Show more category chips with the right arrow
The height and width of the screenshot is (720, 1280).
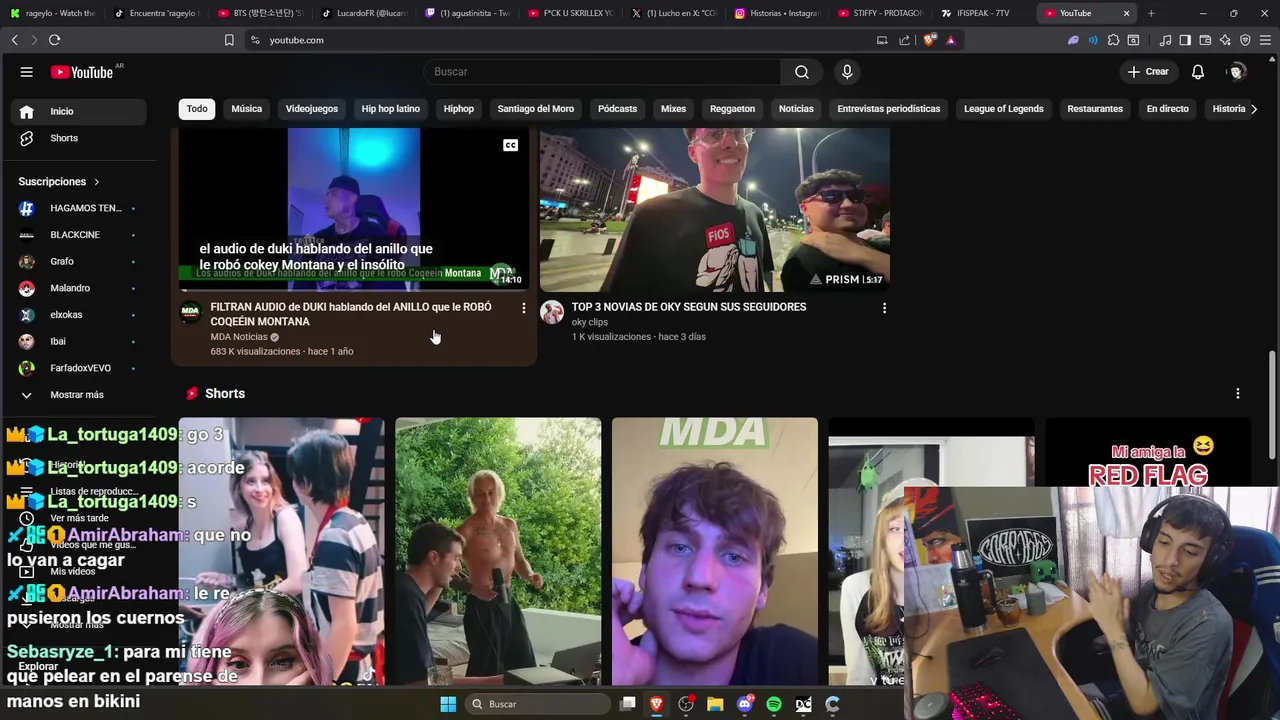1254,109
